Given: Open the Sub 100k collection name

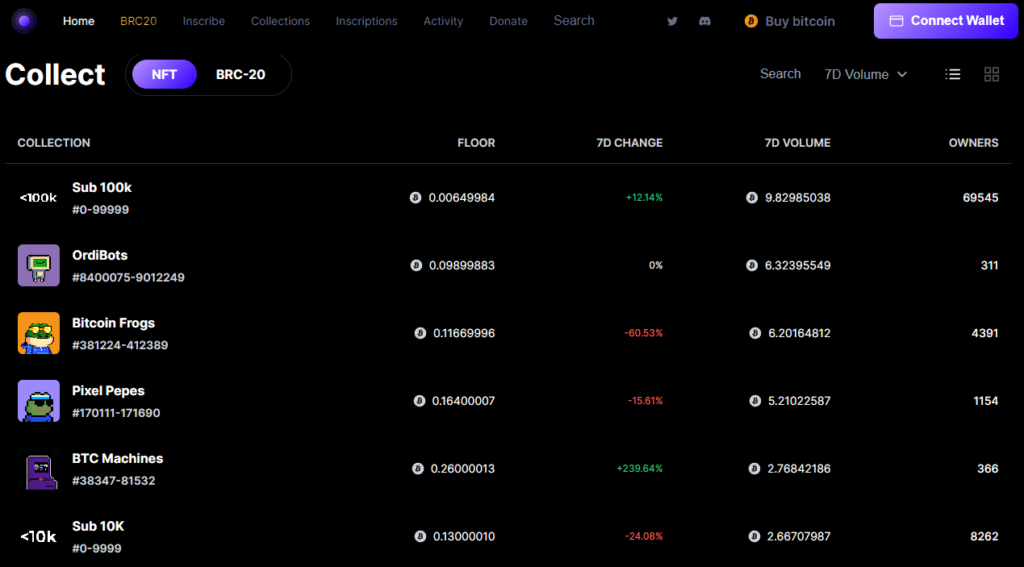Looking at the screenshot, I should (x=102, y=187).
